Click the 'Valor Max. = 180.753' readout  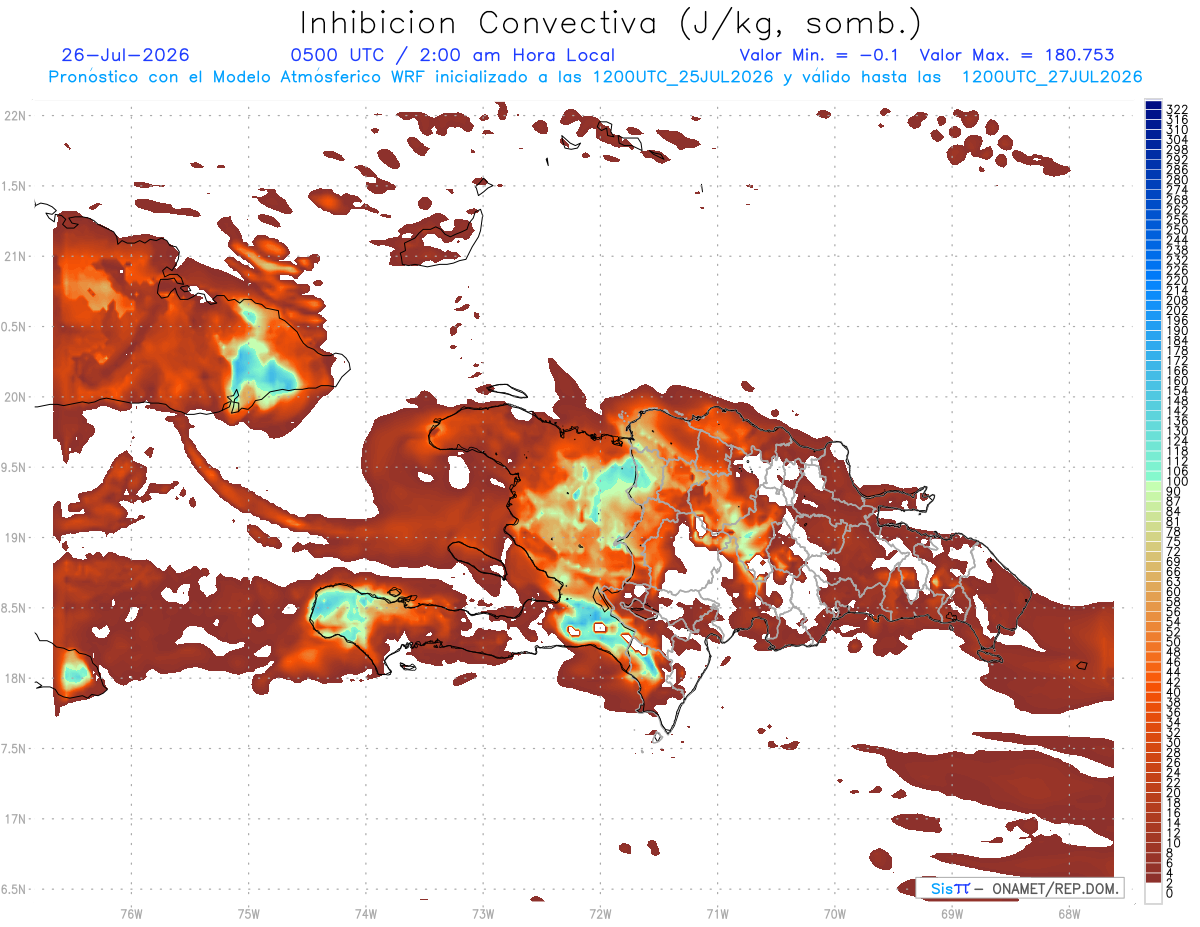pyautogui.click(x=1017, y=55)
